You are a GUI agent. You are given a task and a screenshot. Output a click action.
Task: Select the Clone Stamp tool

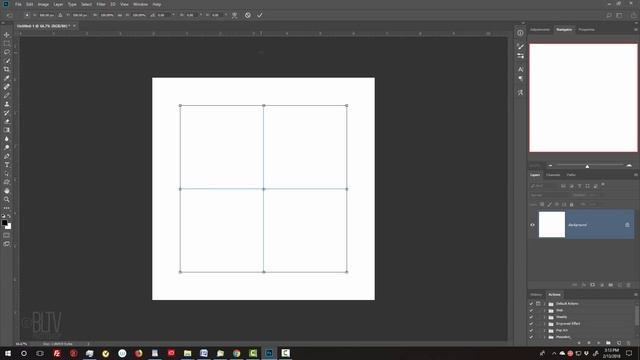(7, 104)
